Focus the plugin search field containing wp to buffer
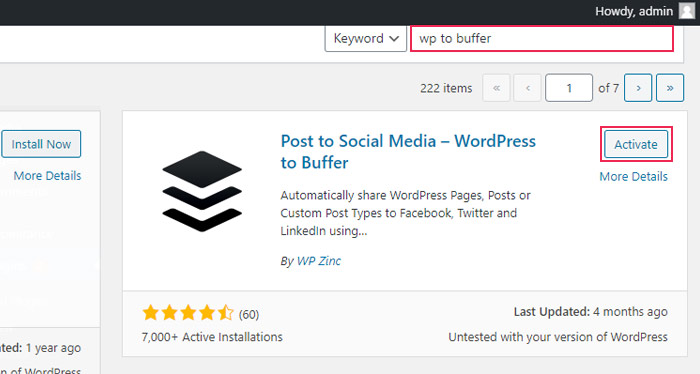This screenshot has height=374, width=700. pos(542,38)
